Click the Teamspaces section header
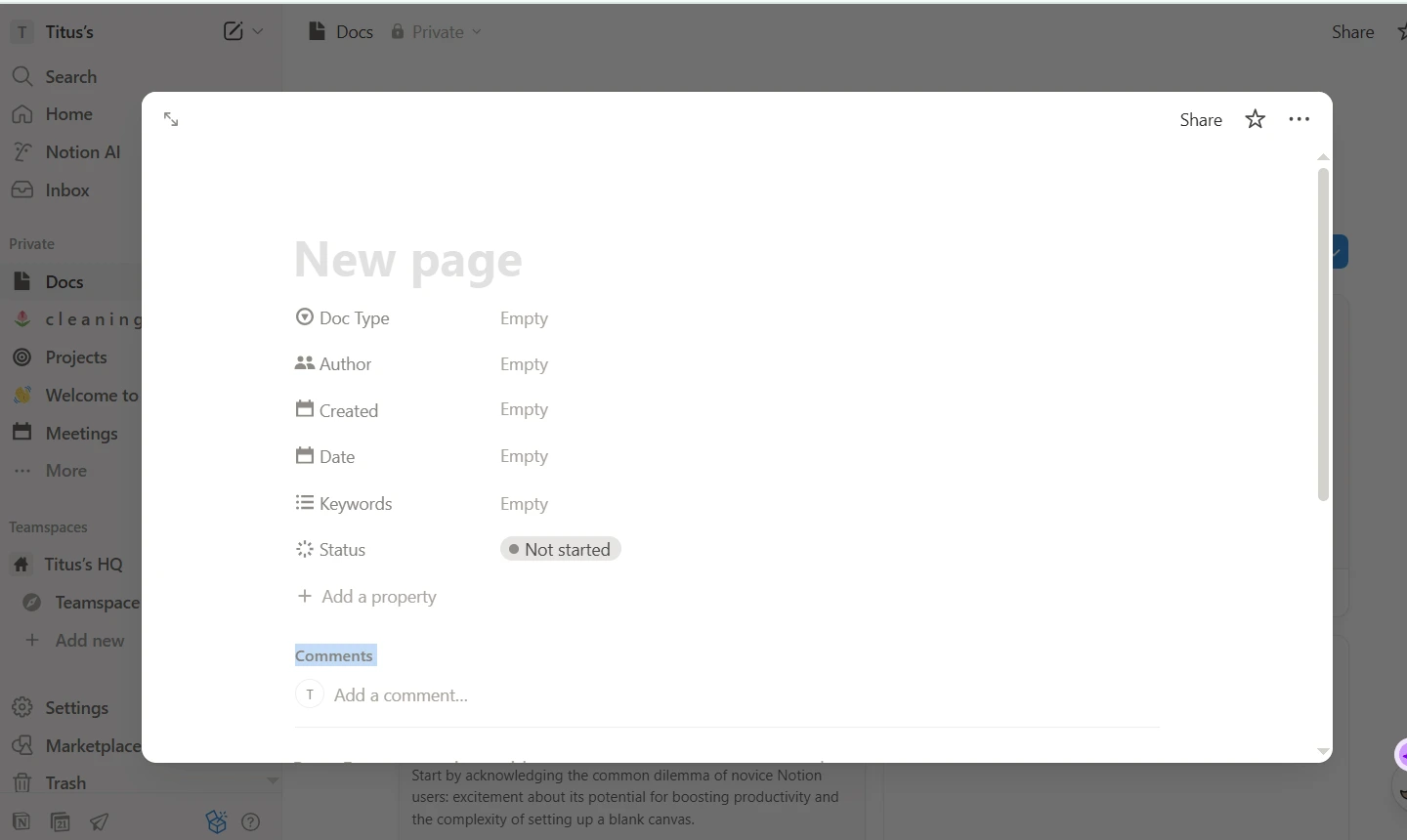Viewport: 1407px width, 840px height. (x=48, y=527)
